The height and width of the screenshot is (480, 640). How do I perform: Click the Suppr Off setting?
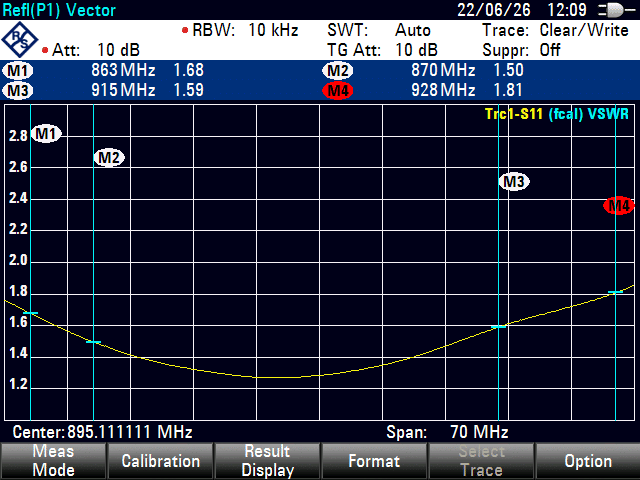tap(522, 50)
